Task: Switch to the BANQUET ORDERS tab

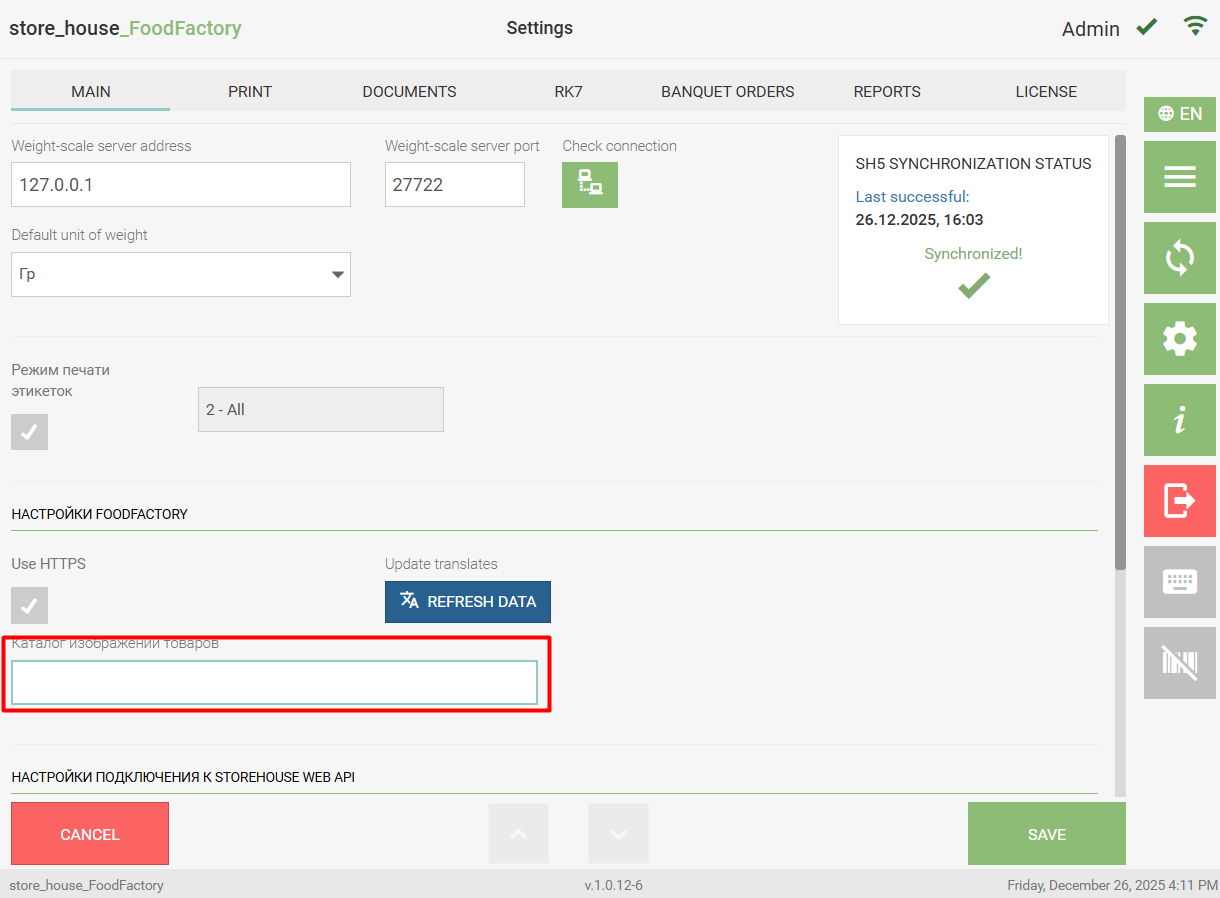Action: (727, 92)
